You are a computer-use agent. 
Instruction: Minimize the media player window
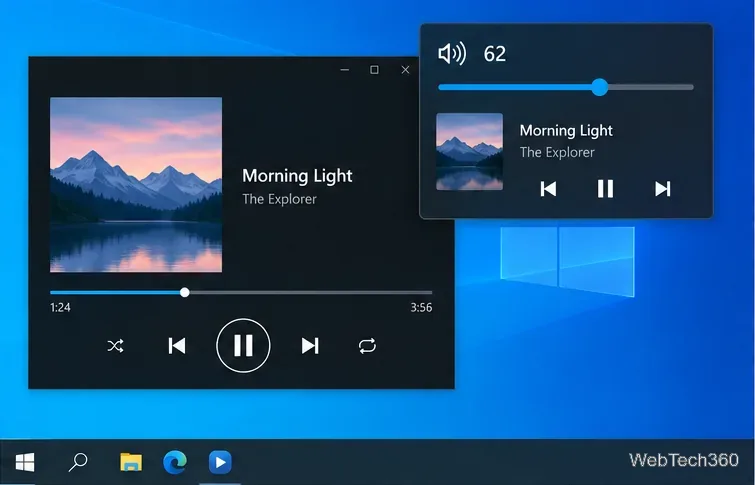[x=345, y=70]
